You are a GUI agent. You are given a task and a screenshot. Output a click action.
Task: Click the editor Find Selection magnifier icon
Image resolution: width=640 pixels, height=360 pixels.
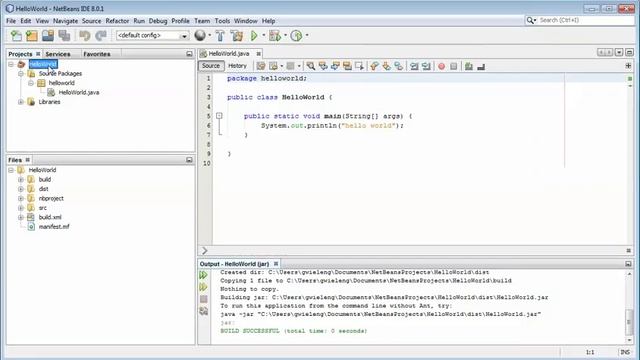tap(311, 66)
